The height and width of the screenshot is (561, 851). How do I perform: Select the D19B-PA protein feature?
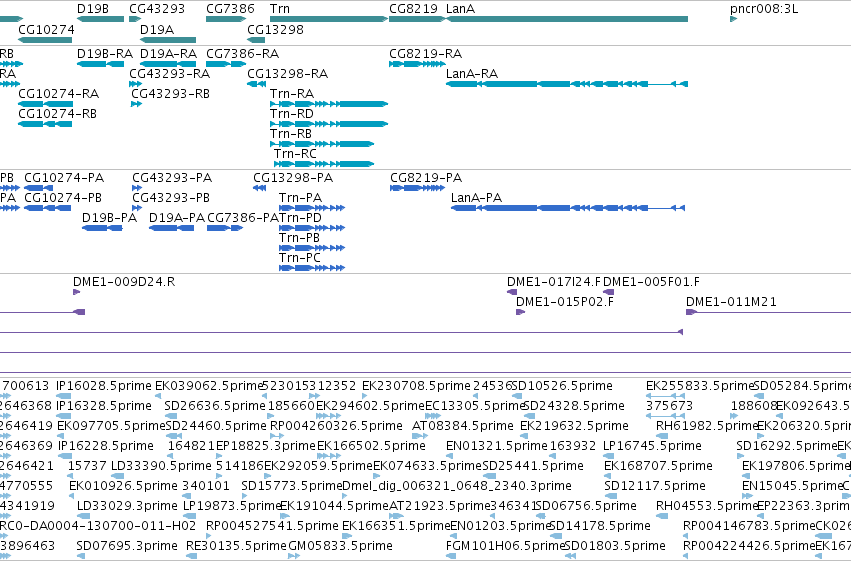point(102,228)
